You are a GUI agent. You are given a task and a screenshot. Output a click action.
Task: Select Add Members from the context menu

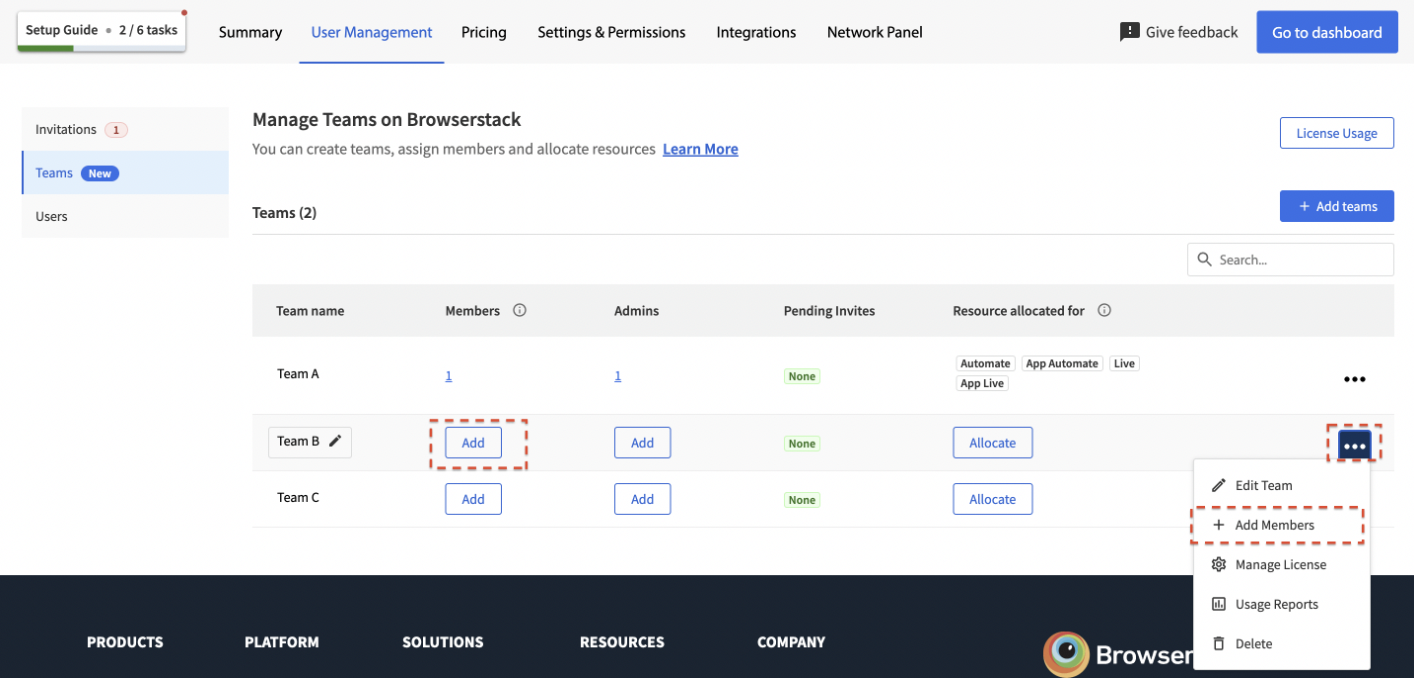pos(1275,525)
